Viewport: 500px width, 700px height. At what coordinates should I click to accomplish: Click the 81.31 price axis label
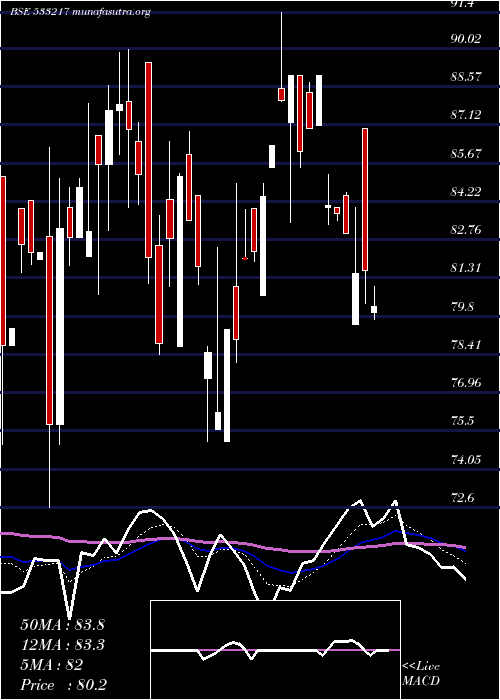[x=466, y=268]
